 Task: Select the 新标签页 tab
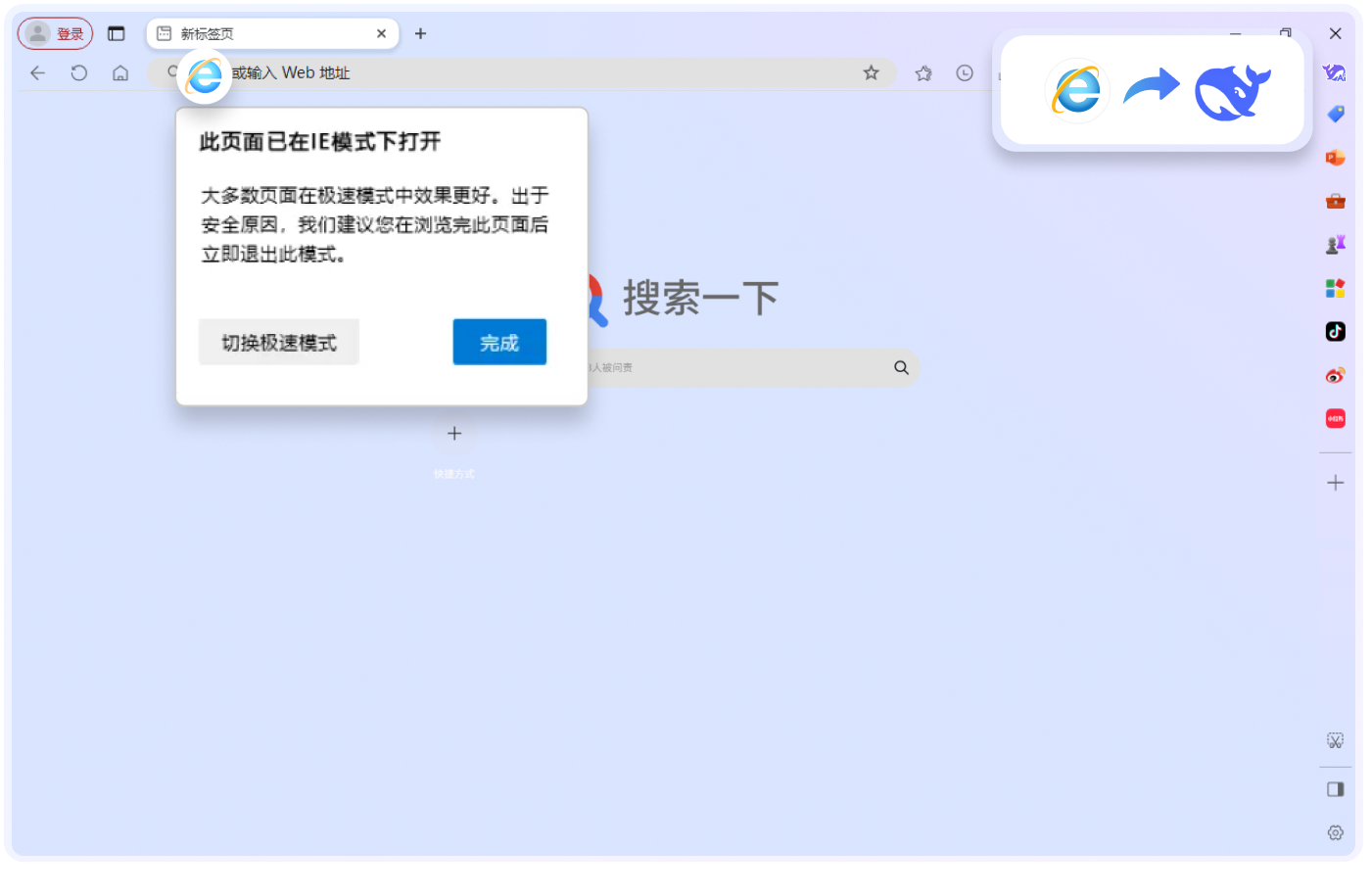click(x=272, y=33)
